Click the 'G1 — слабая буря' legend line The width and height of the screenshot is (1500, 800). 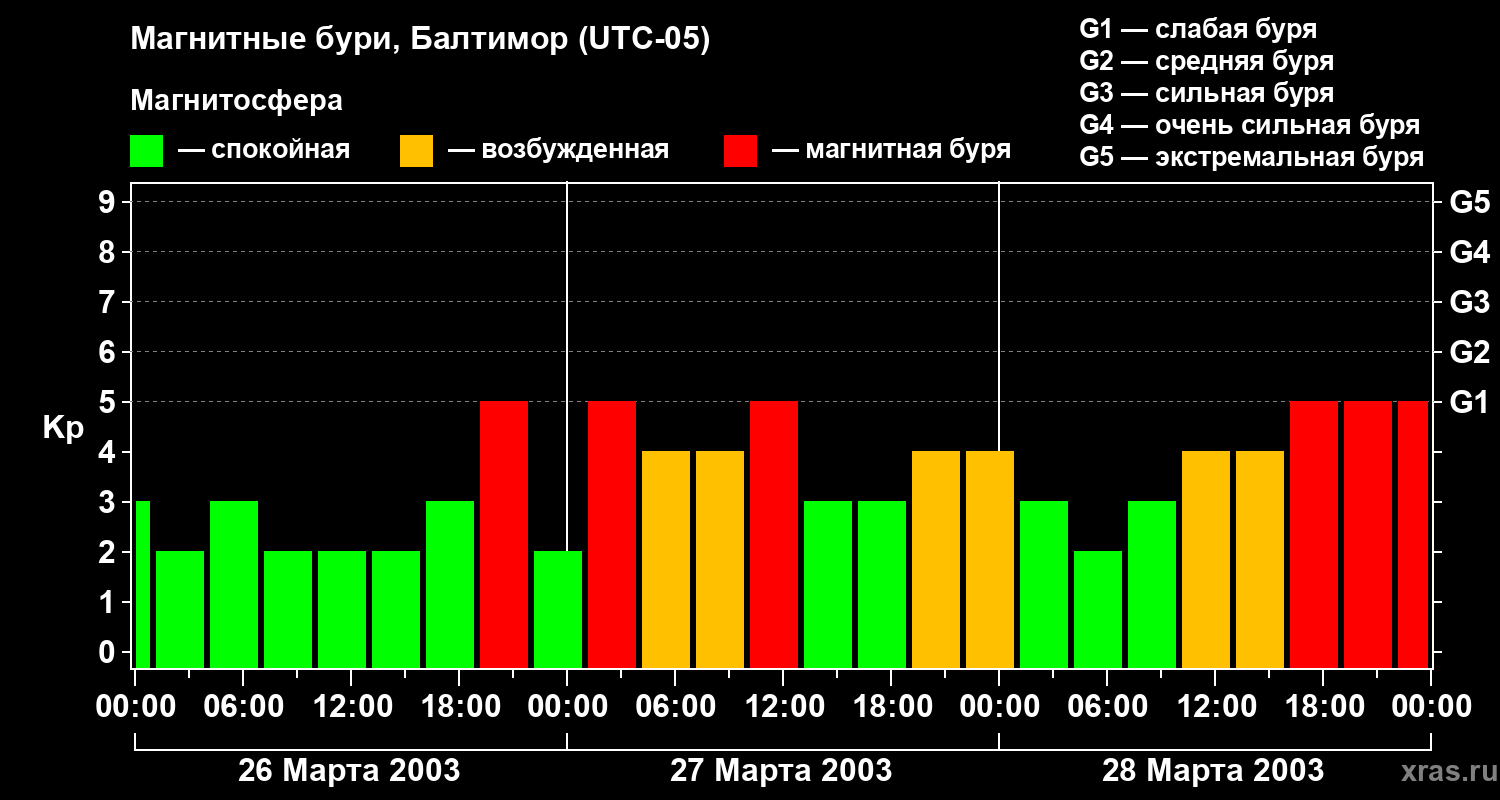tap(1198, 29)
